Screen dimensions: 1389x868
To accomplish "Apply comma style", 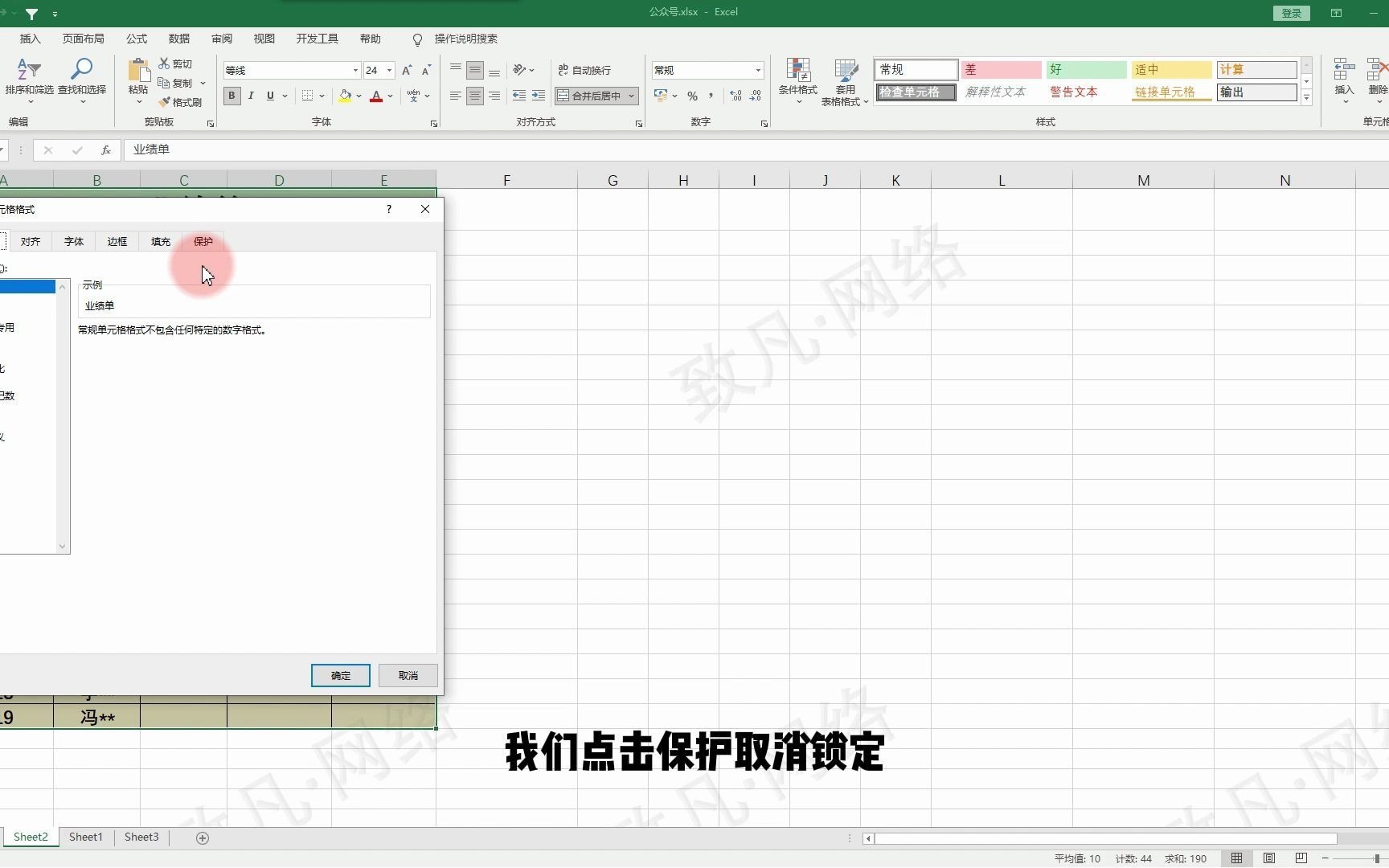I will [711, 96].
